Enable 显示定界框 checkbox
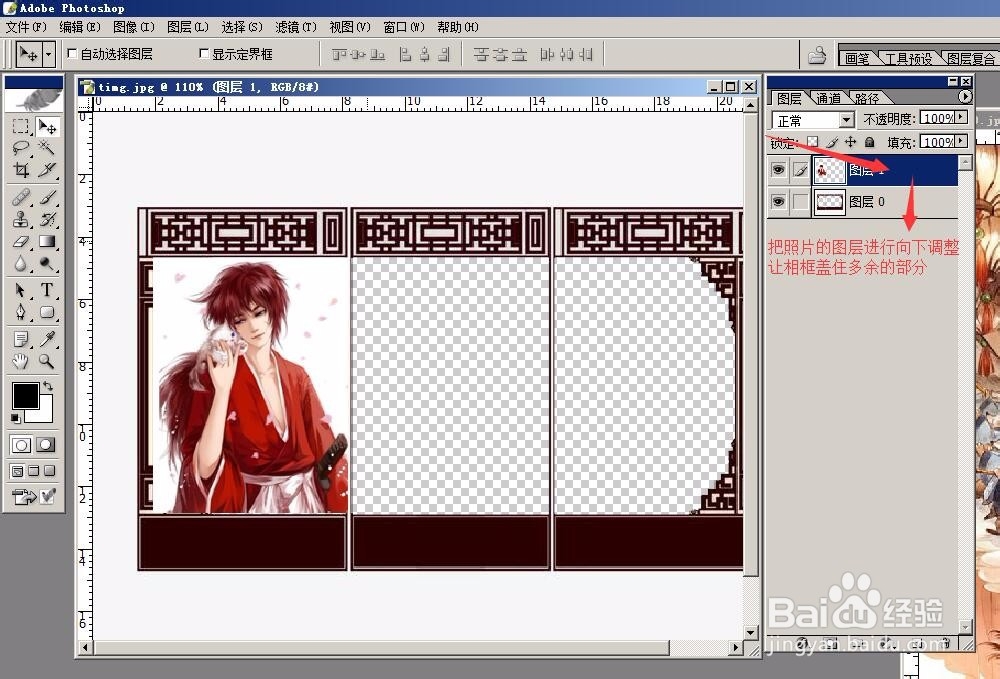Screen dimensions: 1000x679 point(204,54)
